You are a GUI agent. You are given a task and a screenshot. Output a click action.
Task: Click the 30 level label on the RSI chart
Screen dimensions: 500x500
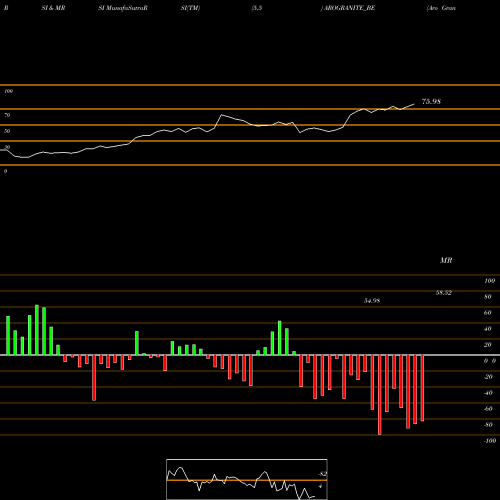pyautogui.click(x=7, y=147)
